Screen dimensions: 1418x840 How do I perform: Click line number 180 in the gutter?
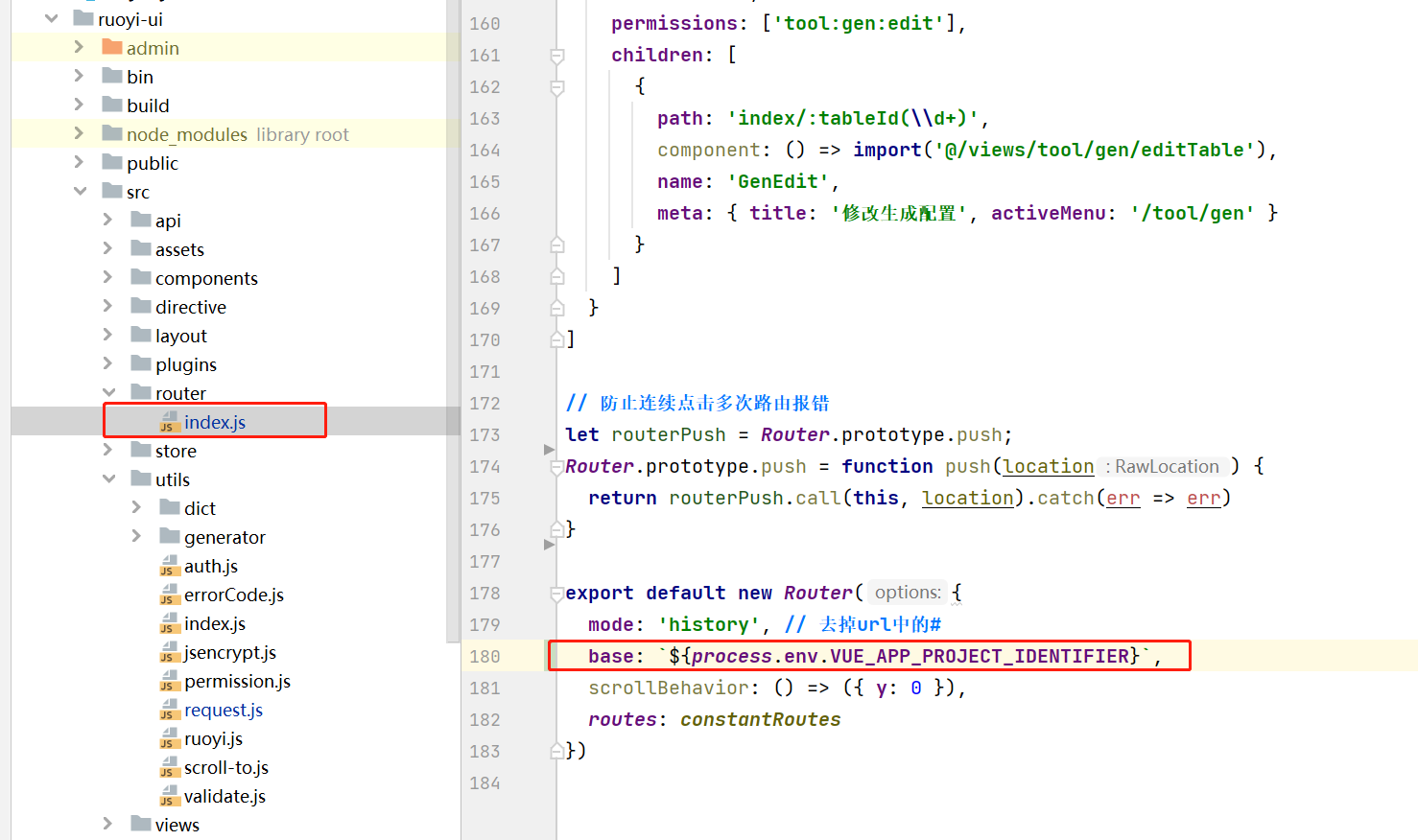484,657
